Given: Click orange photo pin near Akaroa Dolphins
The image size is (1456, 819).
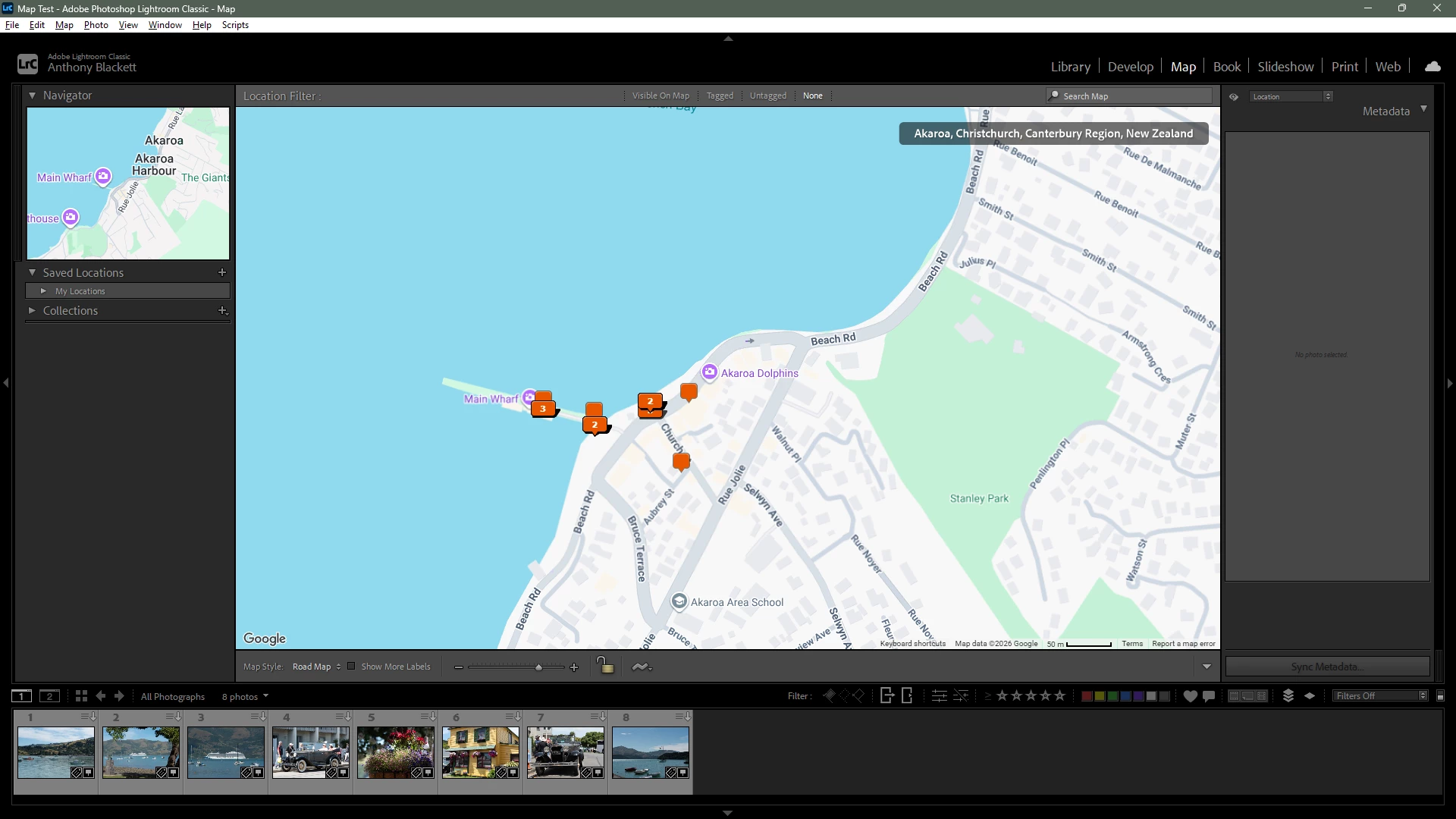Looking at the screenshot, I should (x=689, y=392).
